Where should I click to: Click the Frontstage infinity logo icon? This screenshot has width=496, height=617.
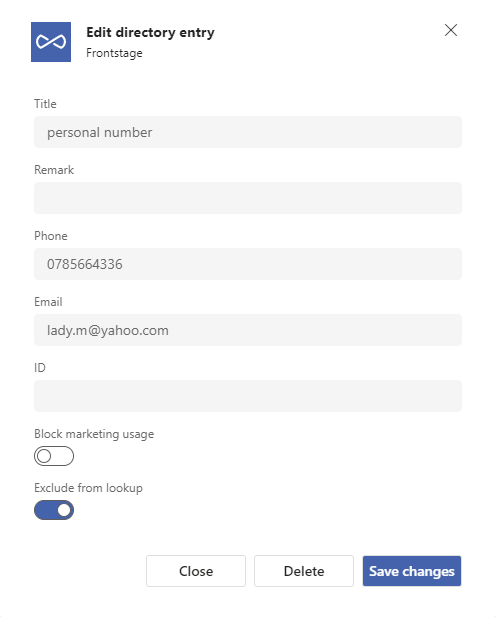(x=51, y=42)
